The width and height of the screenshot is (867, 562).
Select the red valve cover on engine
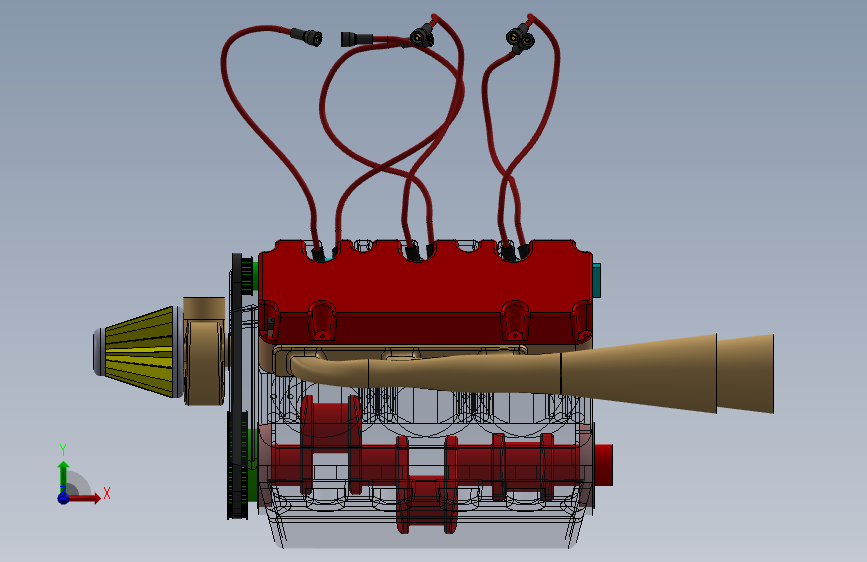[425, 292]
